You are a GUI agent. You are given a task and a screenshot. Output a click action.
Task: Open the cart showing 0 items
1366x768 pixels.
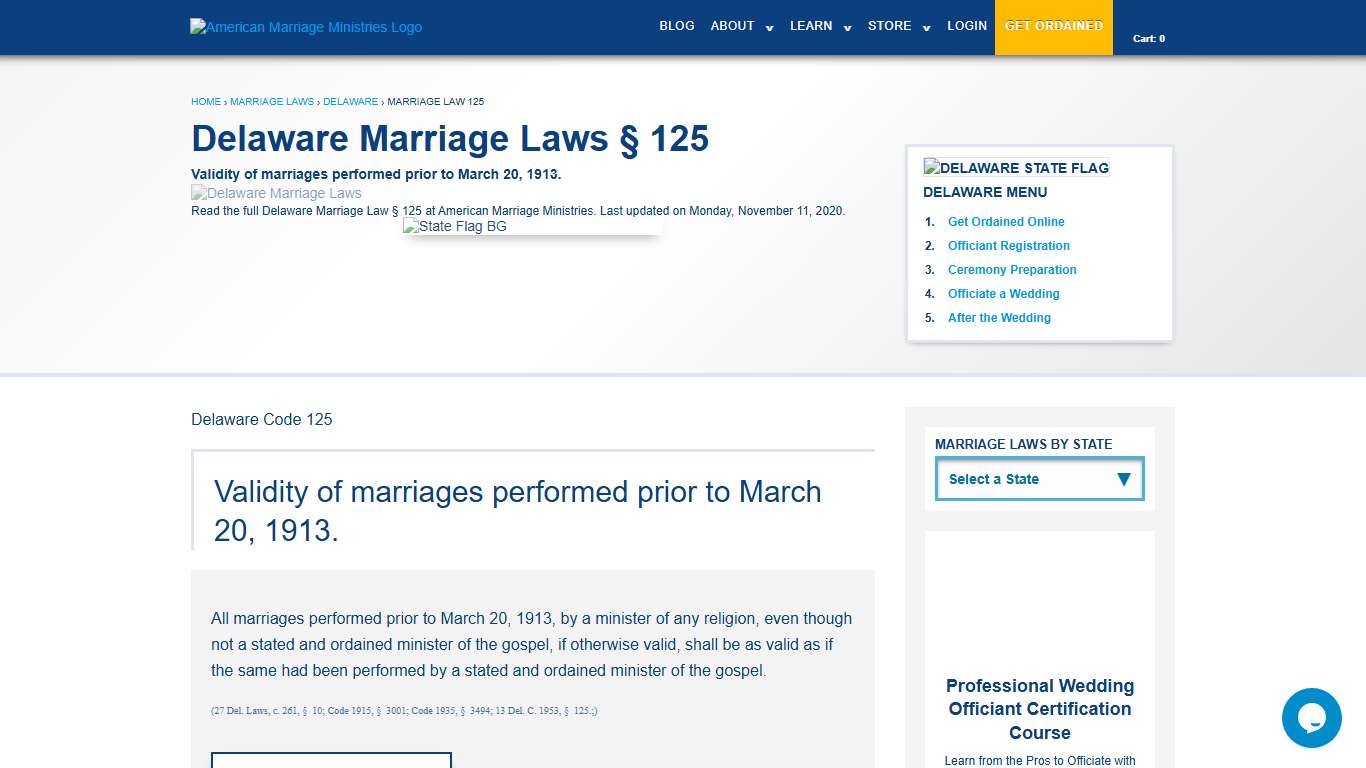[x=1149, y=38]
